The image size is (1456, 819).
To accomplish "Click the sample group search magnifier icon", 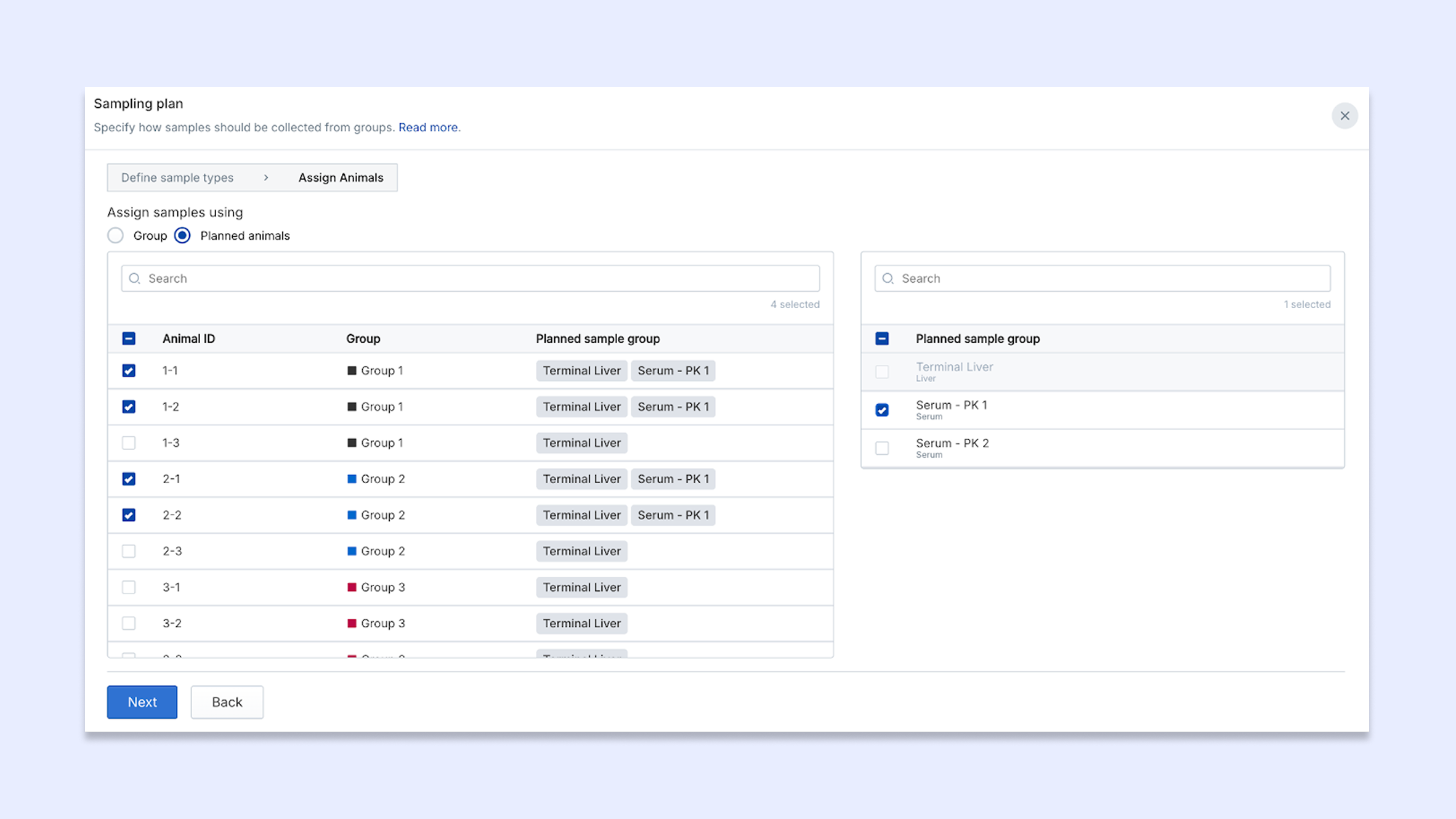I will click(888, 279).
